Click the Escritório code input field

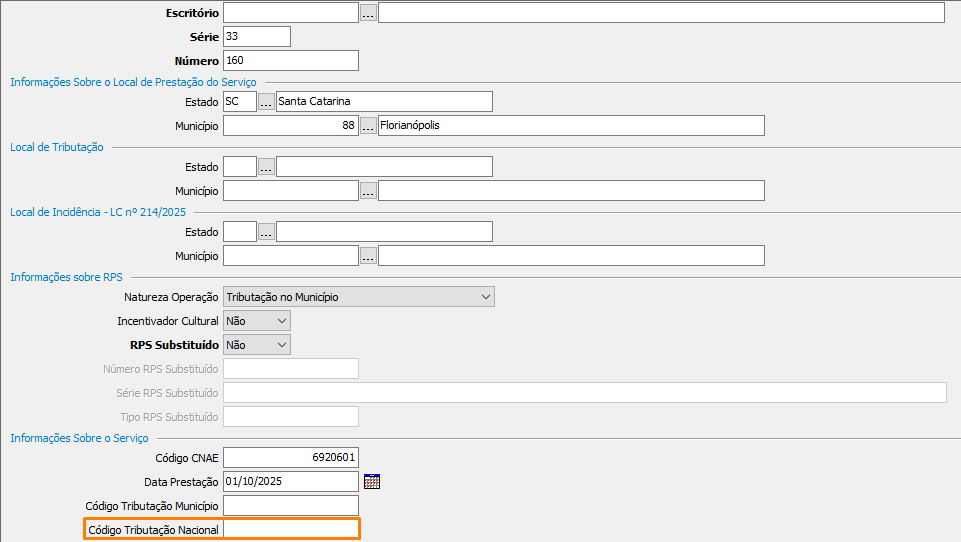290,13
